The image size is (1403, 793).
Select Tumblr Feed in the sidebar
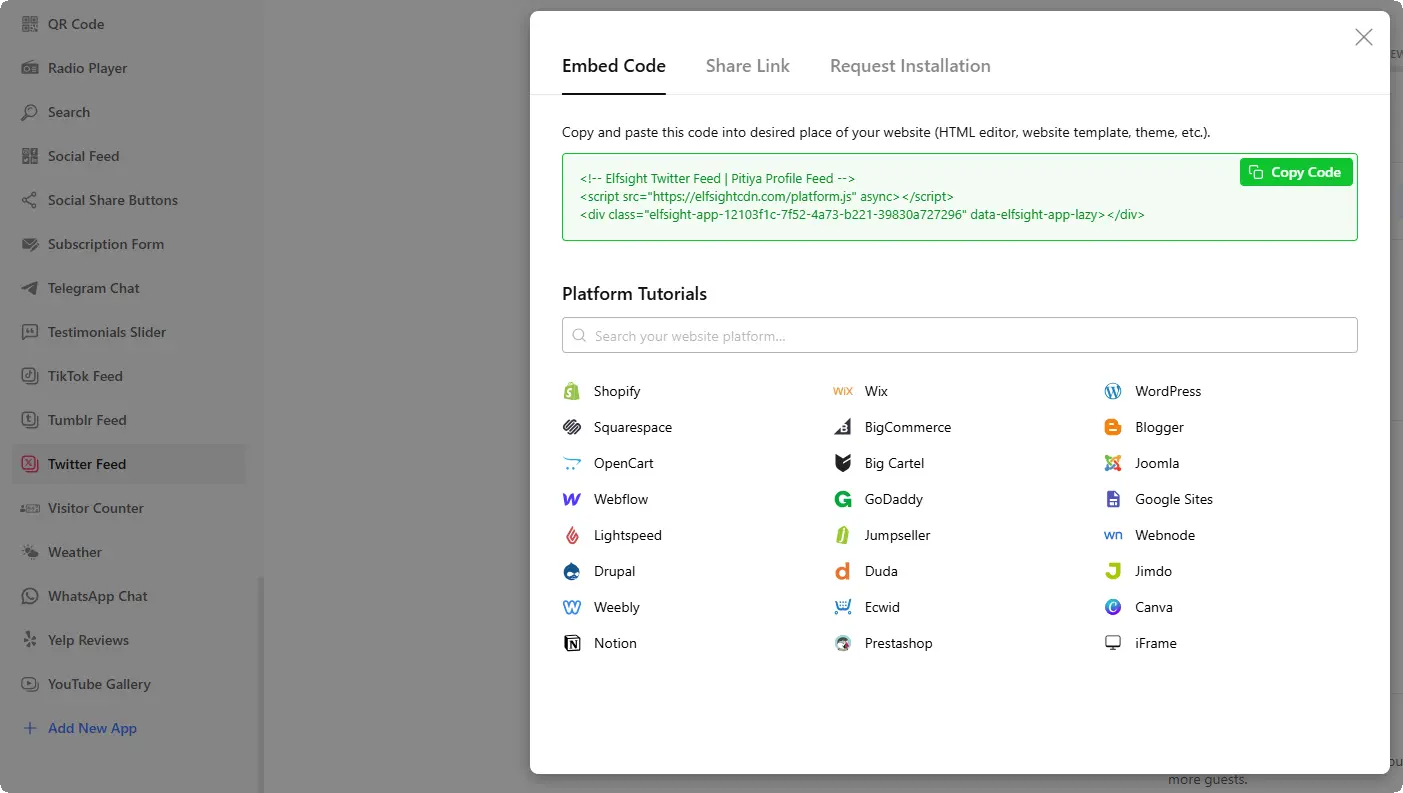[87, 420]
